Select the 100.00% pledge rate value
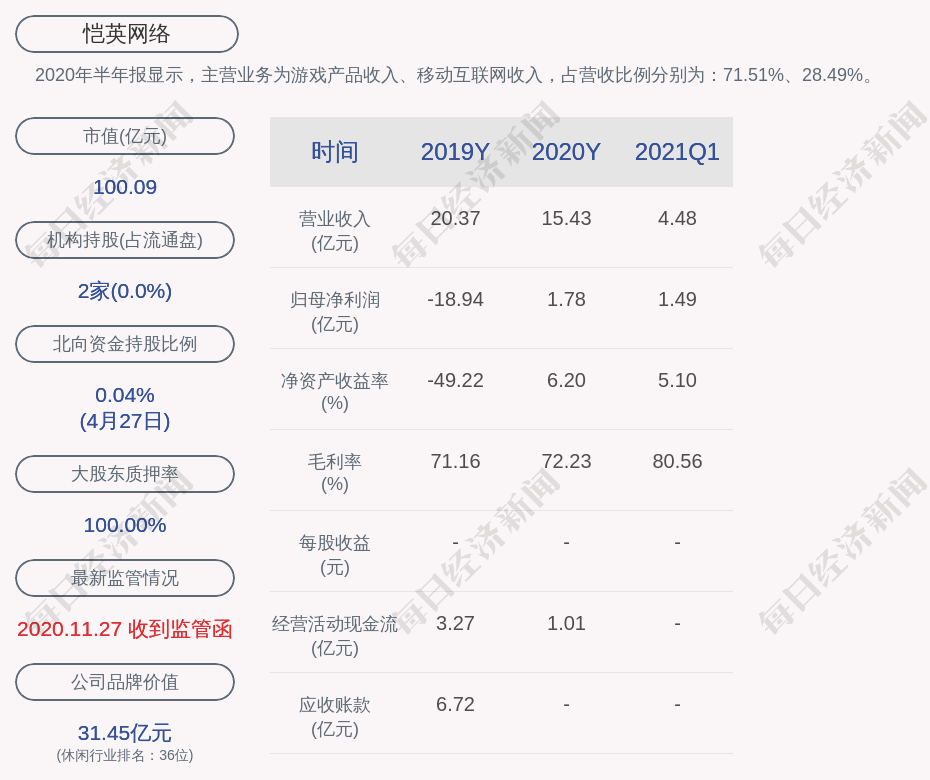The width and height of the screenshot is (930, 780). 125,525
